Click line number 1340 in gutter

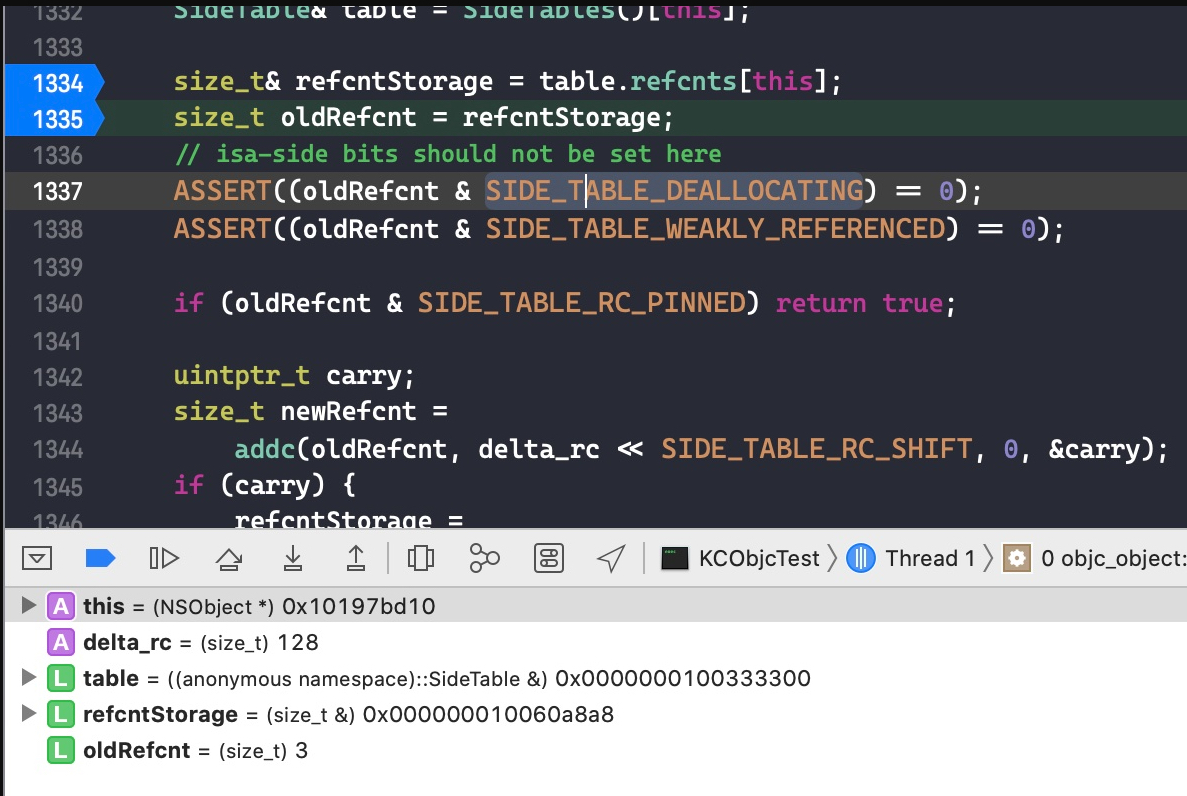click(58, 303)
